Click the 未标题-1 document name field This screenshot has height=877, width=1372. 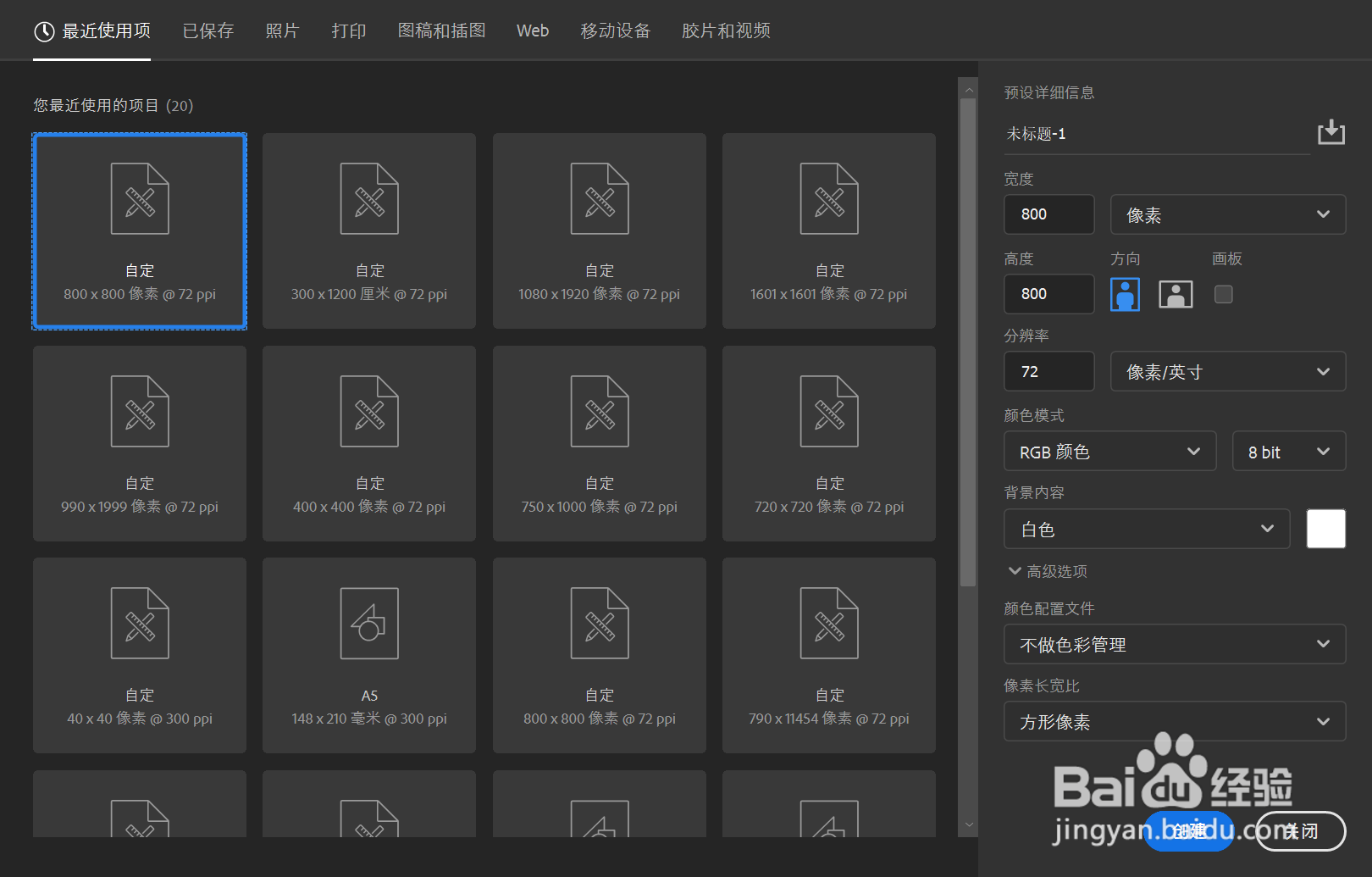1157,134
